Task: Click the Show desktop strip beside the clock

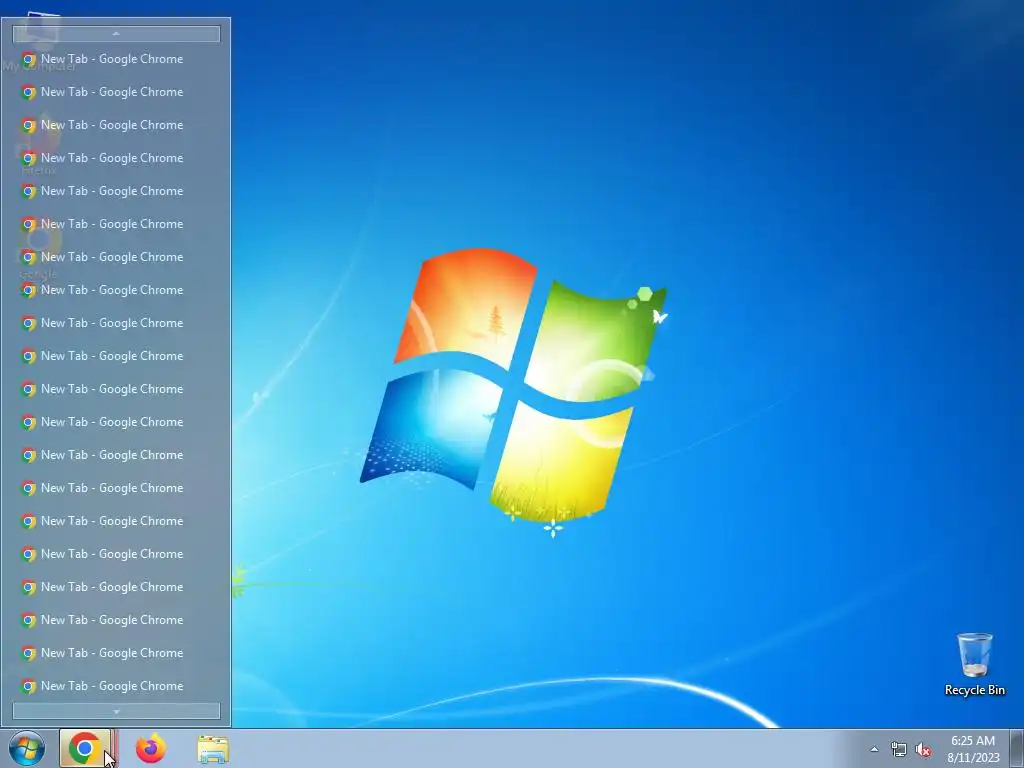Action: (1016, 748)
